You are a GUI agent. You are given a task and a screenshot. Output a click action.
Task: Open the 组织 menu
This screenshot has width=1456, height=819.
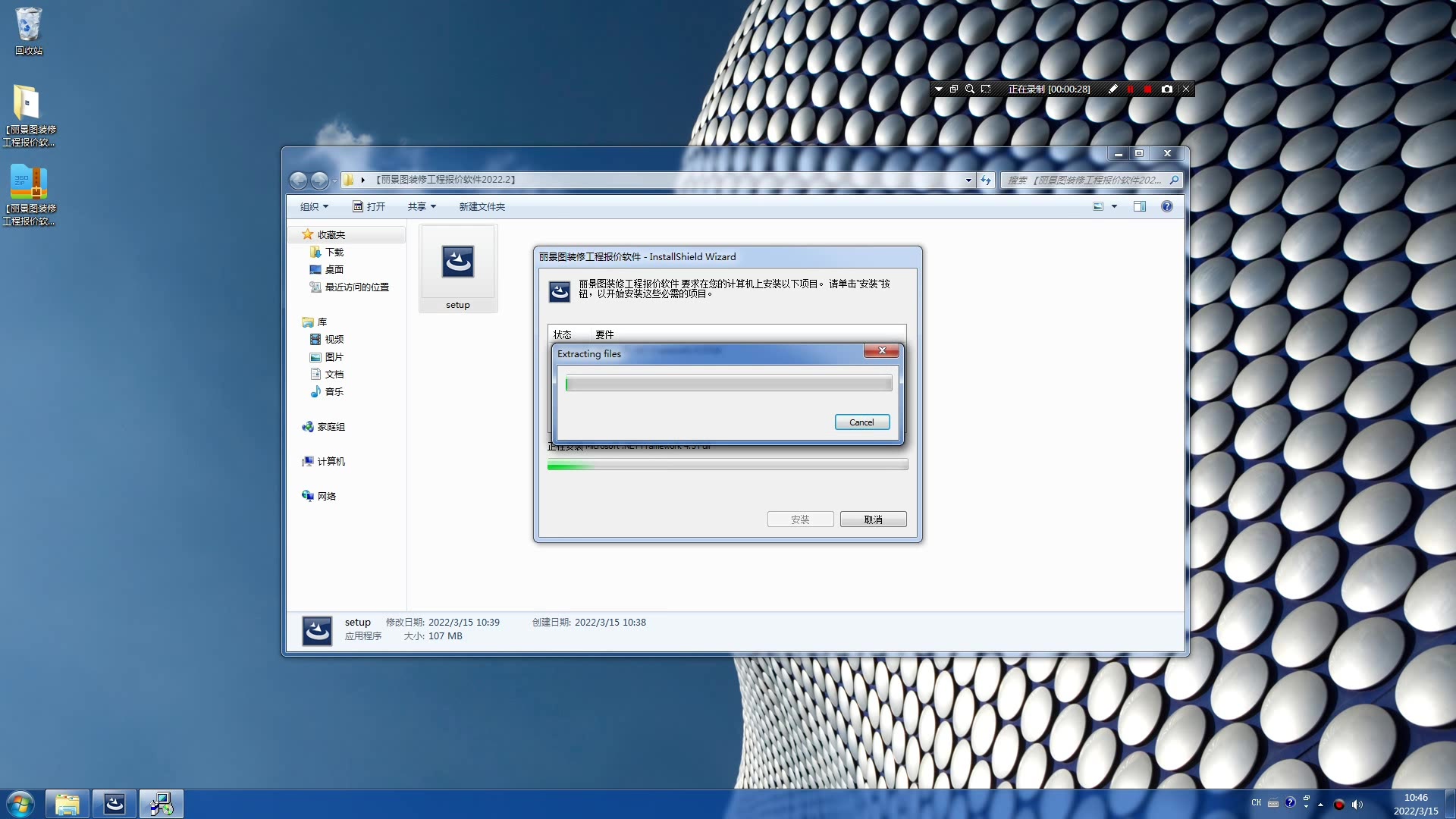click(314, 206)
